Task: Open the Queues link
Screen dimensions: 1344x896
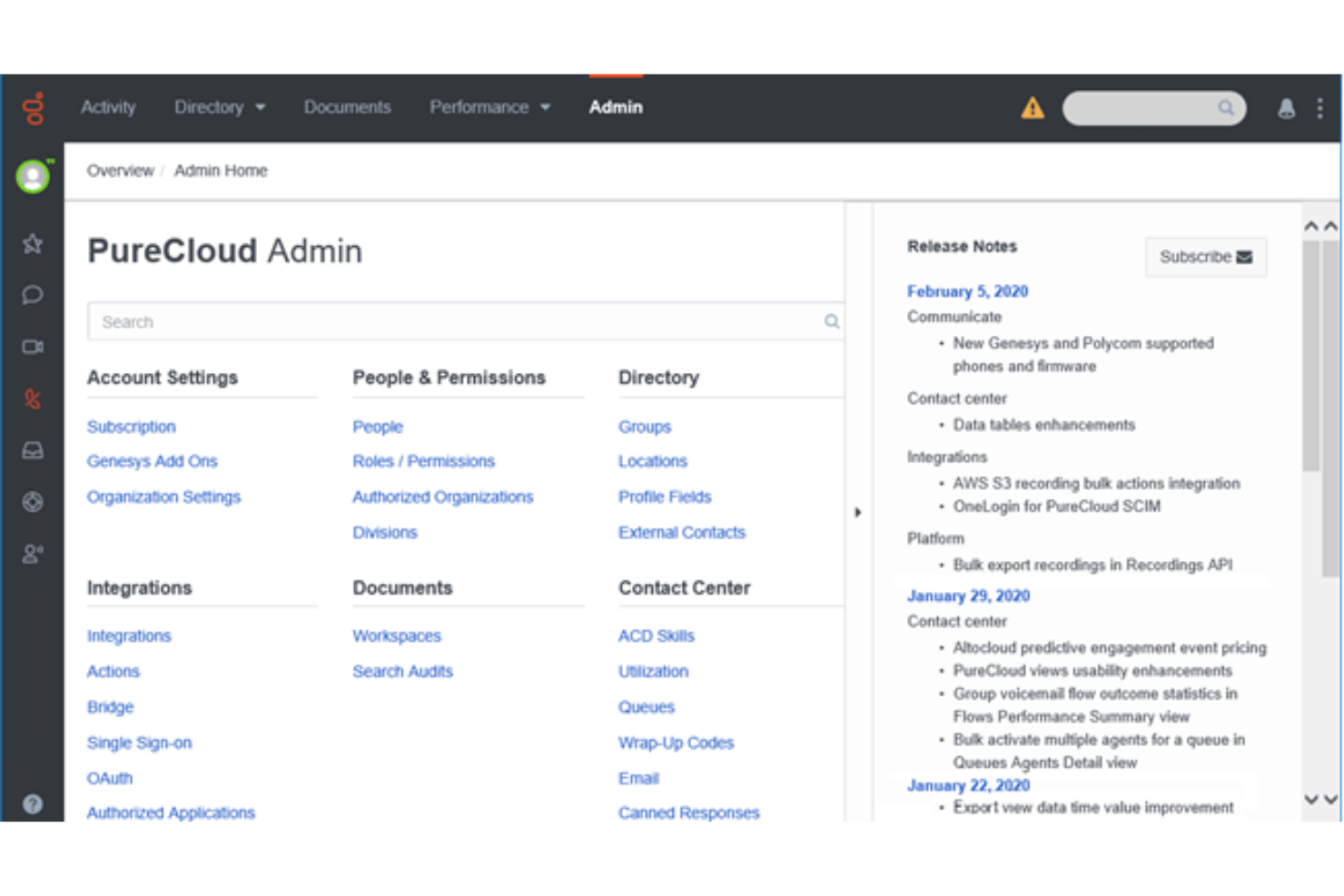Action: [647, 706]
